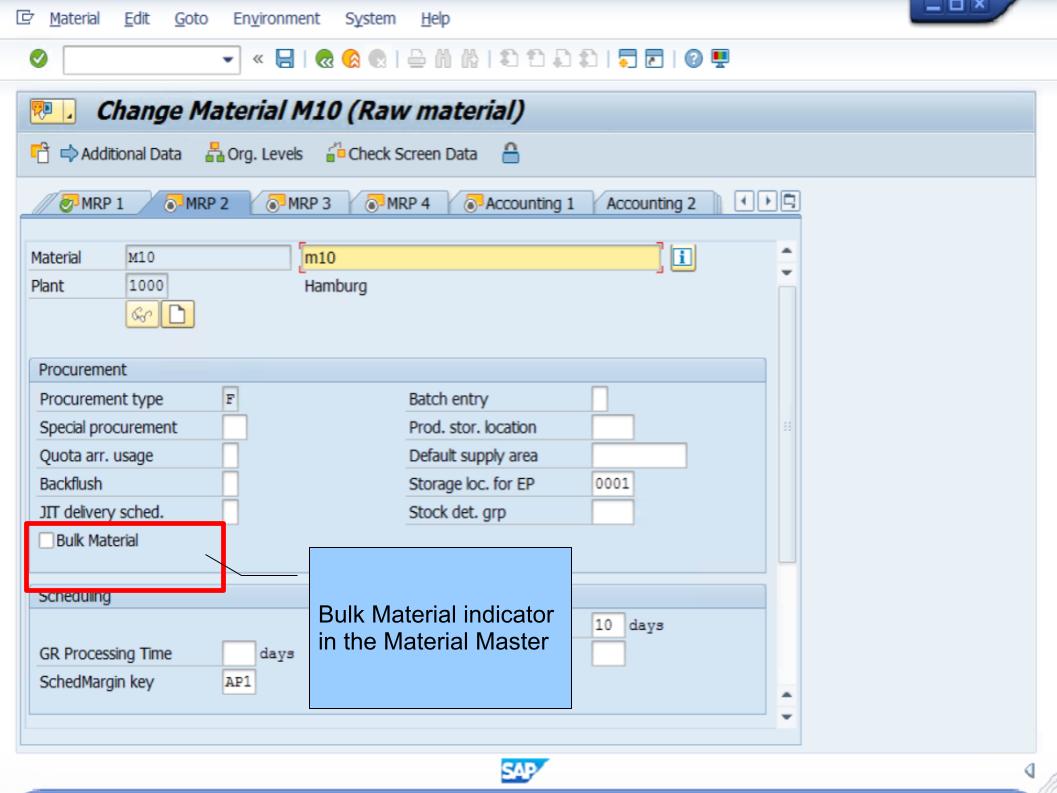Click the Default supply area field
The width and height of the screenshot is (1057, 793).
(639, 455)
